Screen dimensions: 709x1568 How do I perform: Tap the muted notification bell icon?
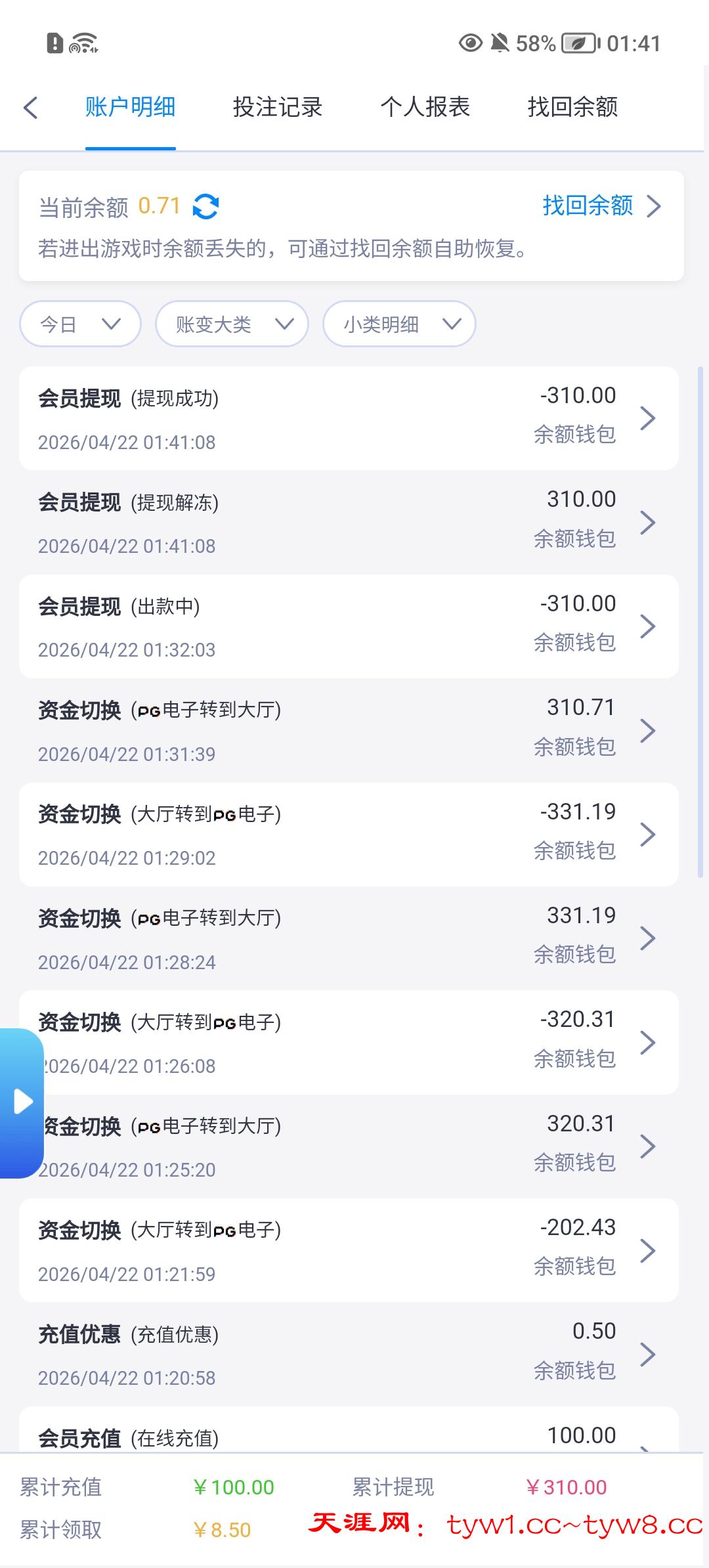[x=500, y=43]
